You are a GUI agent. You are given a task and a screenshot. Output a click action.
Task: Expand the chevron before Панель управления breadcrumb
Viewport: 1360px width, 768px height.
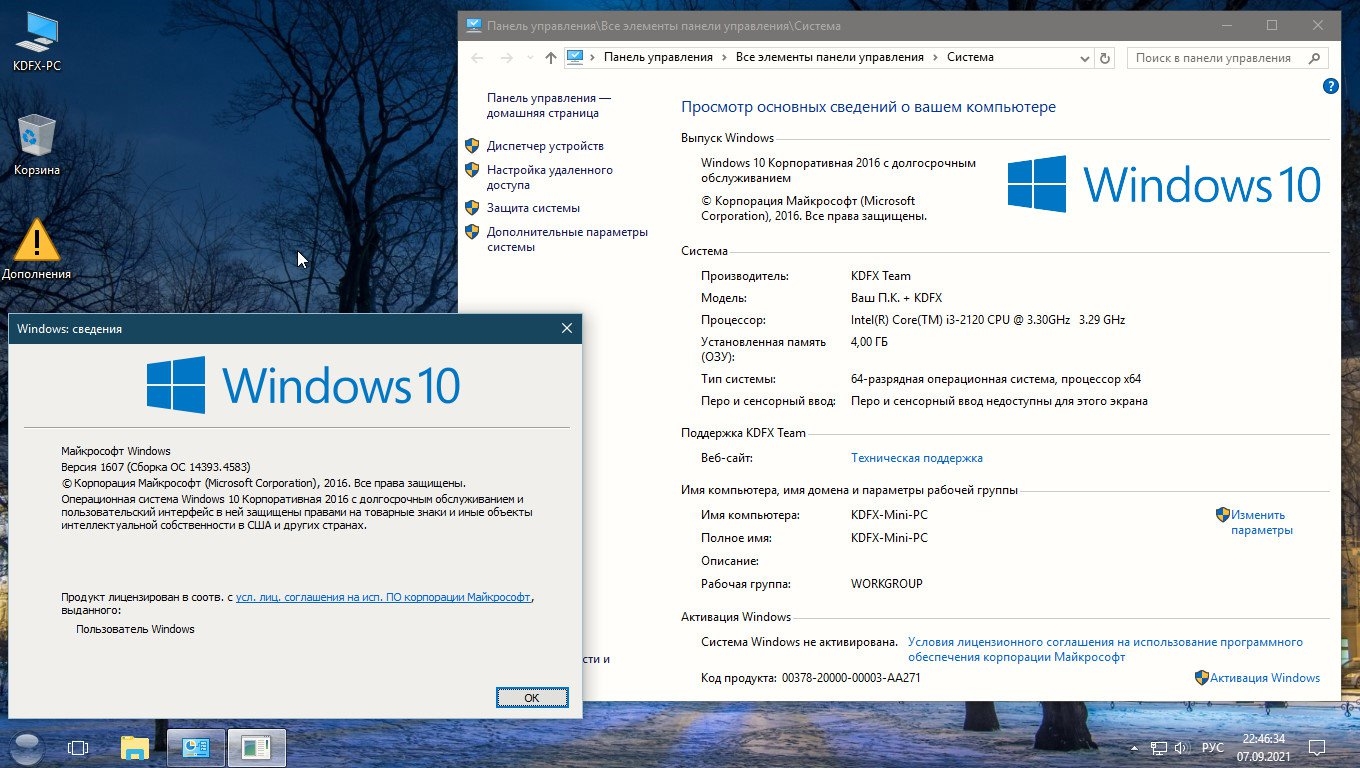point(593,58)
